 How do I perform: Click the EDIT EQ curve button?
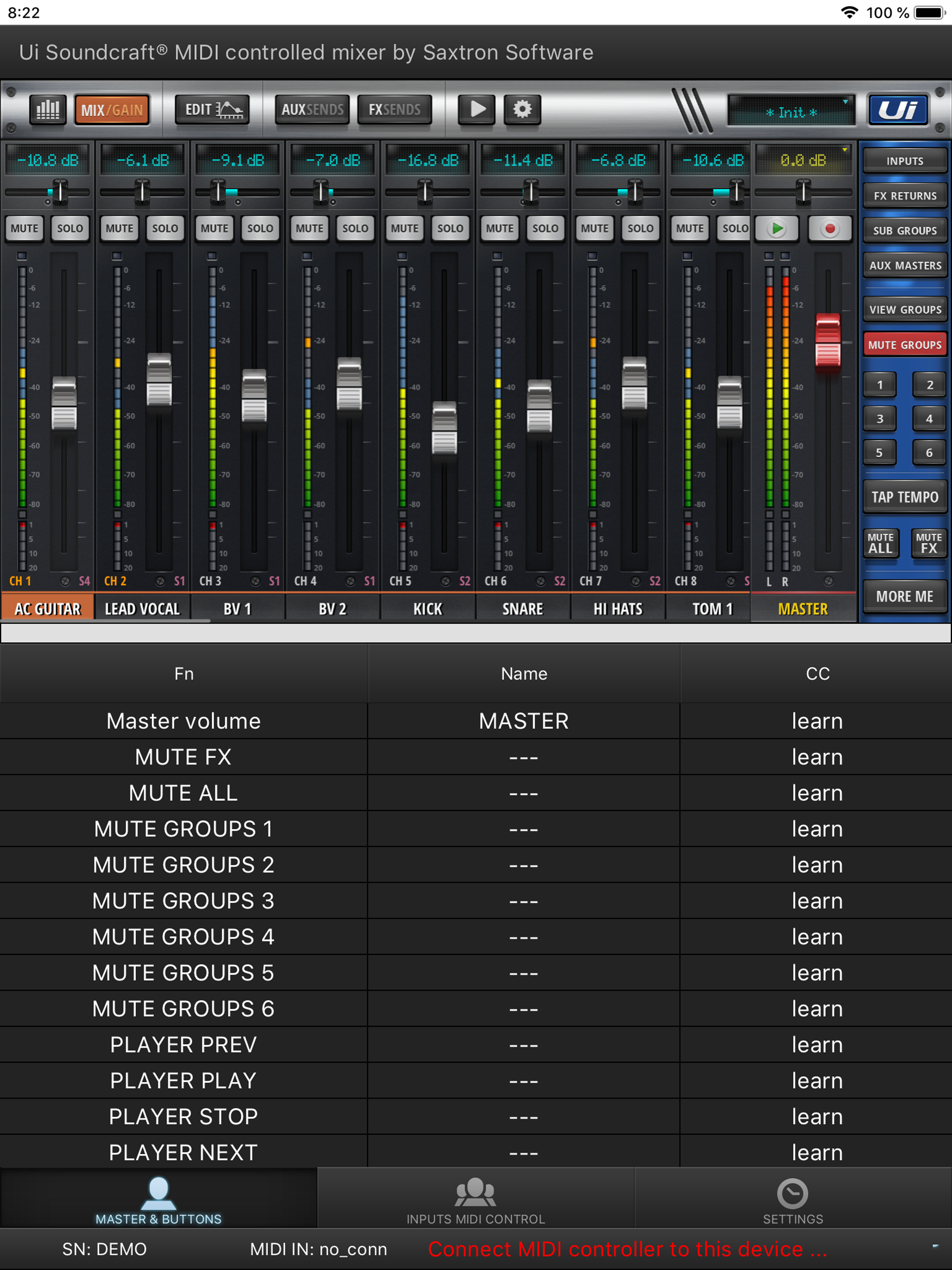tap(212, 109)
